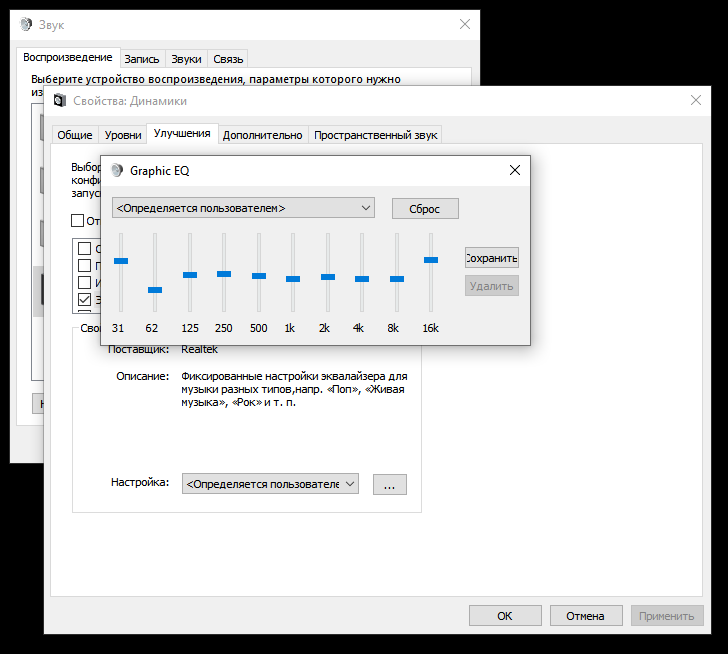This screenshot has width=728, height=654.
Task: Click the Удалить button
Action: click(x=492, y=286)
